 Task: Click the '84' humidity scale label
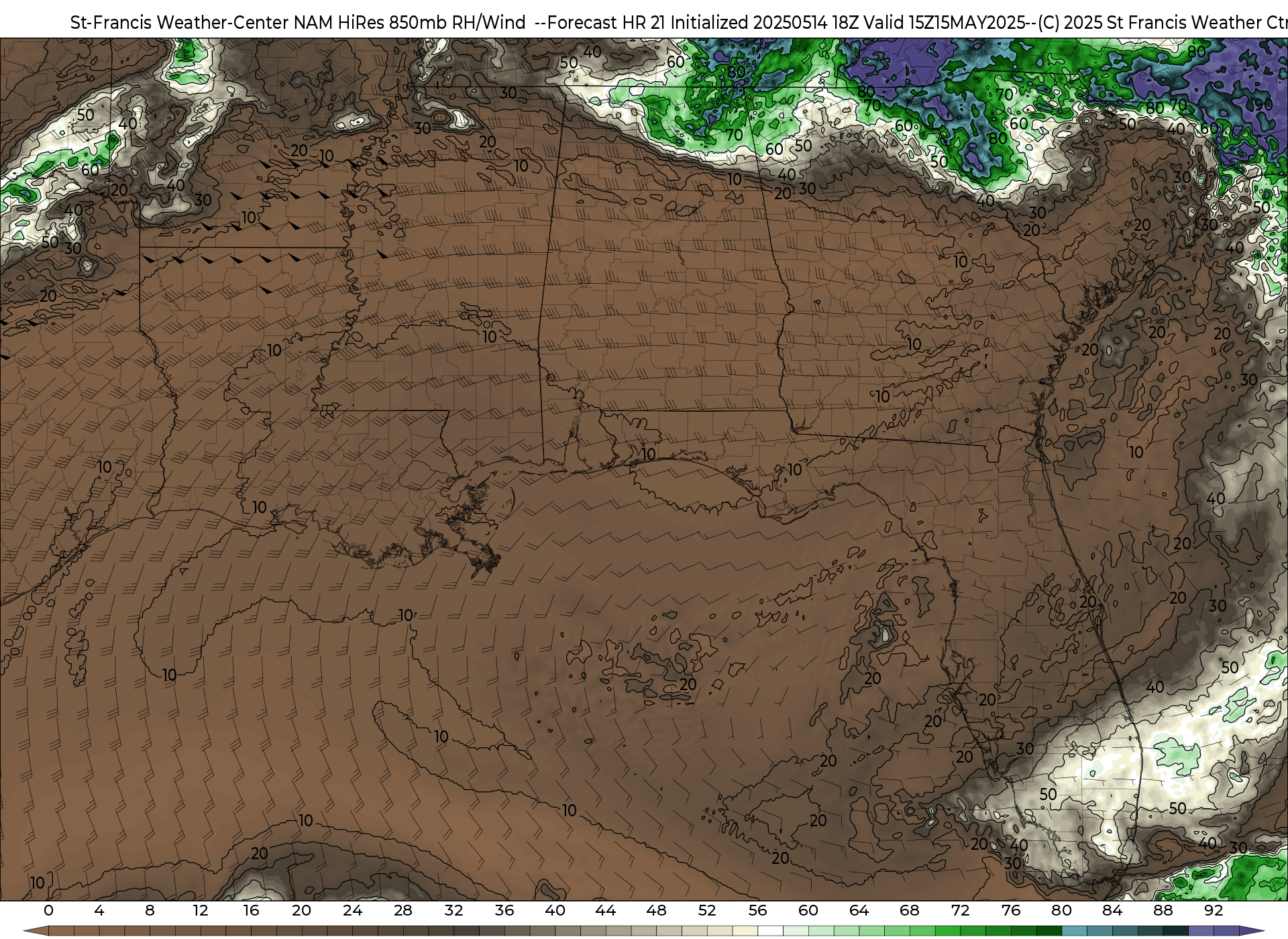pyautogui.click(x=1112, y=910)
